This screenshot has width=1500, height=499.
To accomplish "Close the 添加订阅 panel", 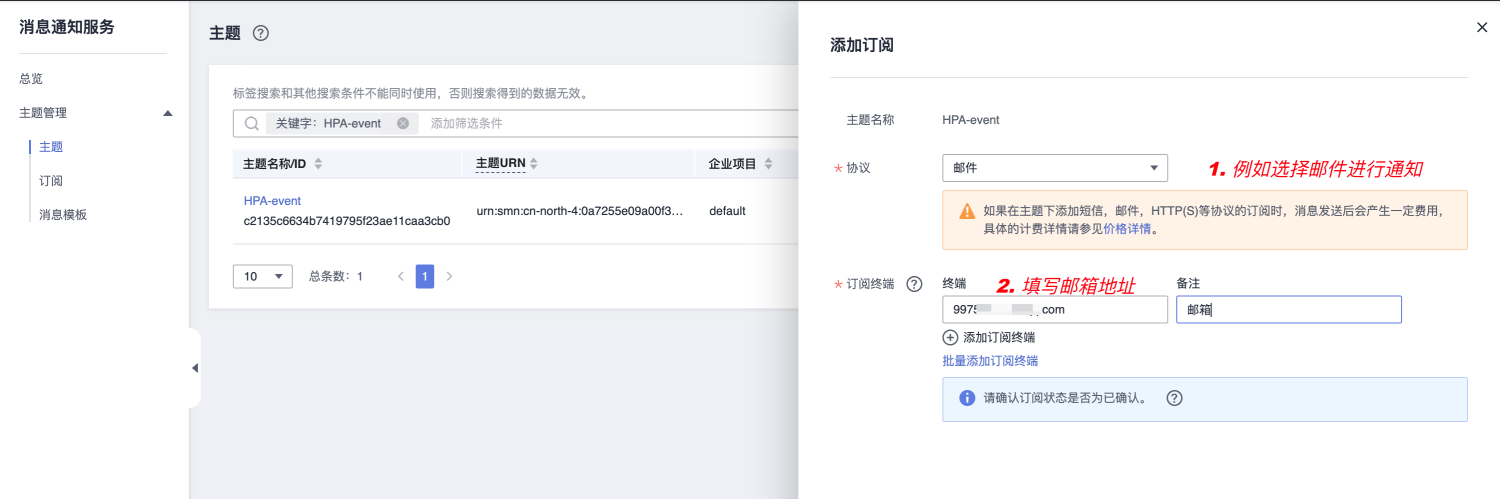I will click(x=1482, y=28).
